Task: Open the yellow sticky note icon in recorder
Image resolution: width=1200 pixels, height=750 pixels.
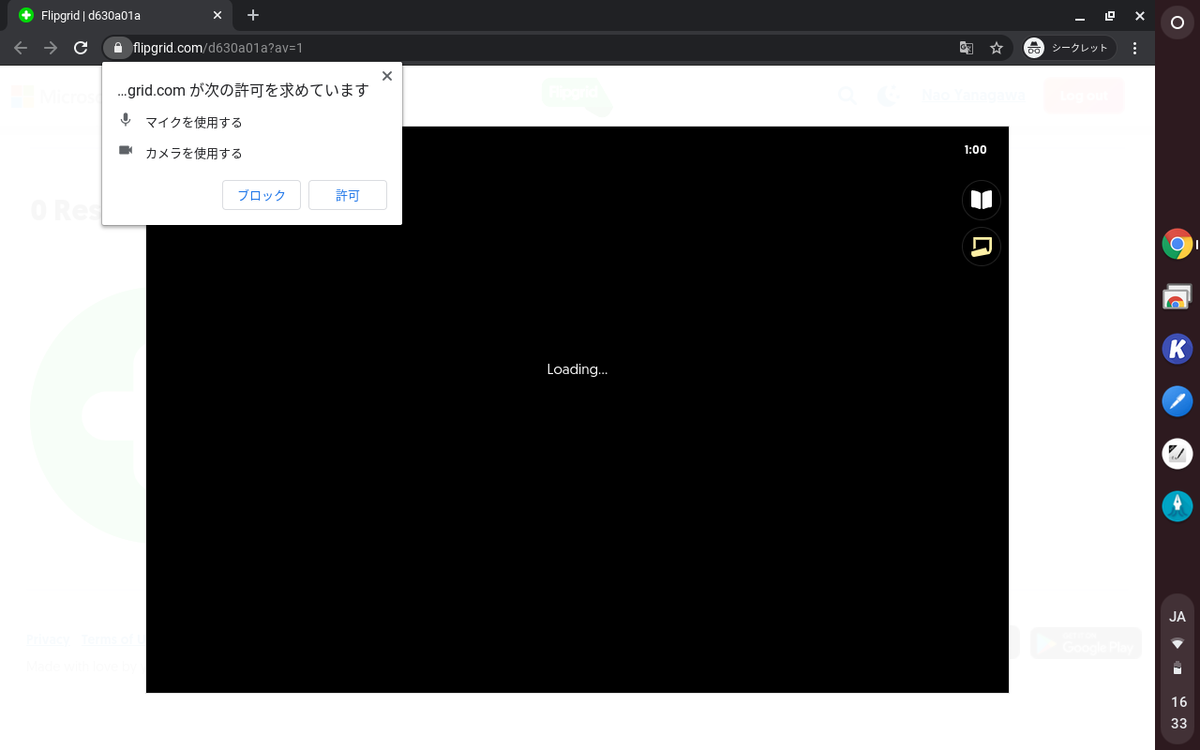Action: coord(981,246)
